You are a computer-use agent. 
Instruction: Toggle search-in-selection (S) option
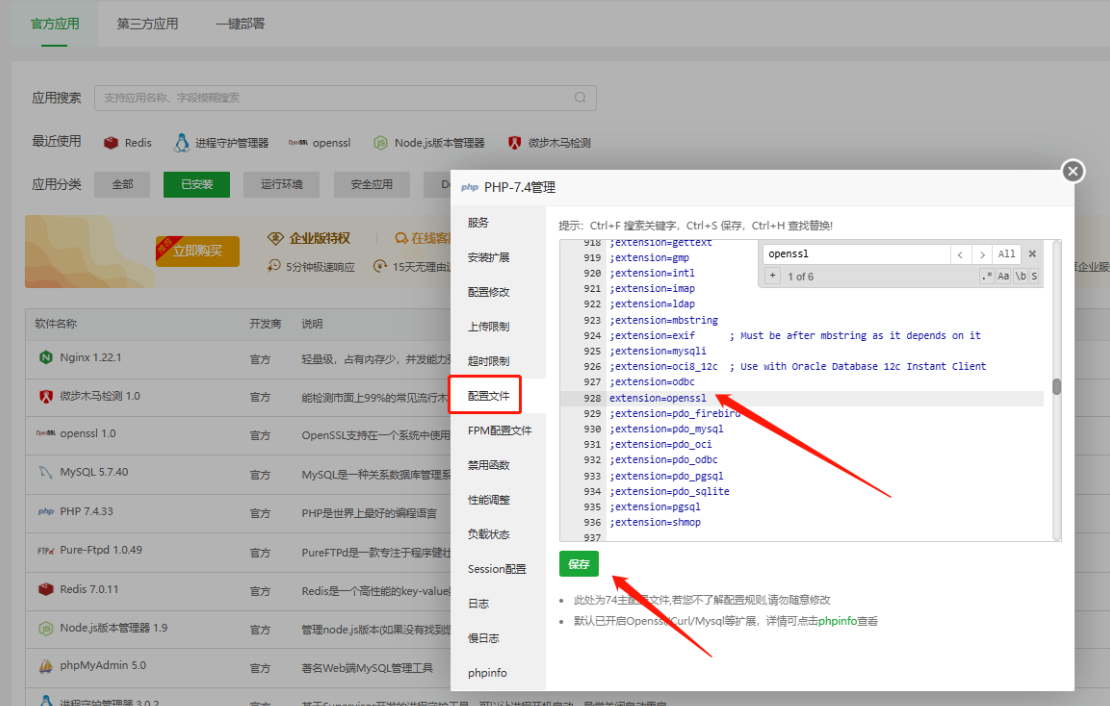click(x=1034, y=276)
